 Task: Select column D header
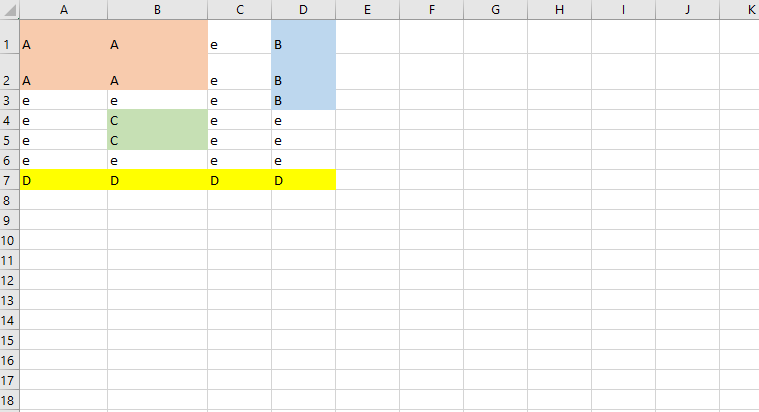click(x=304, y=10)
